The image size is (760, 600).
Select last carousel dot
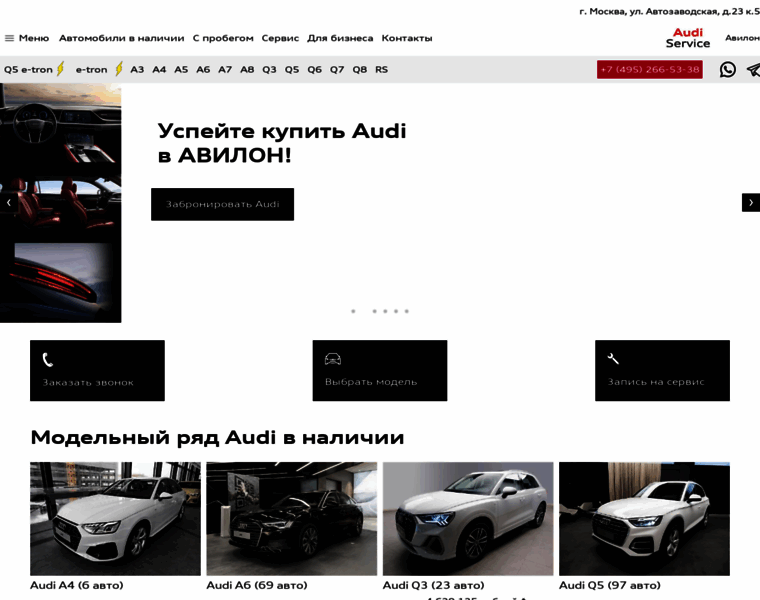click(407, 311)
